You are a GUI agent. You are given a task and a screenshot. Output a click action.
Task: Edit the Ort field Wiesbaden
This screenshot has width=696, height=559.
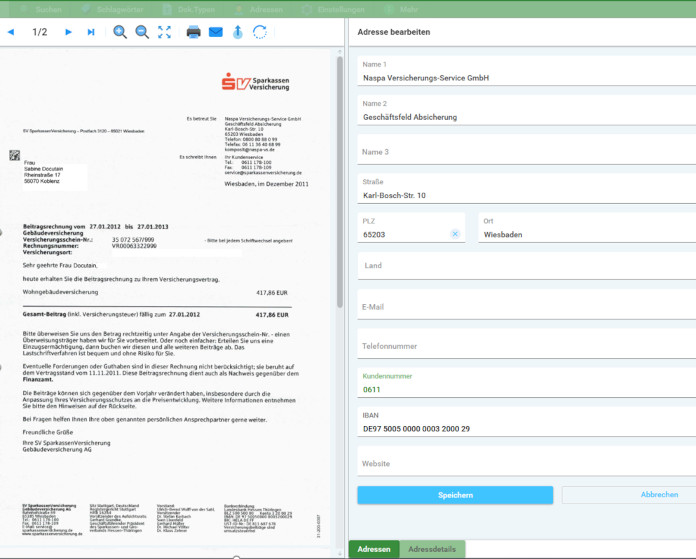coord(587,228)
